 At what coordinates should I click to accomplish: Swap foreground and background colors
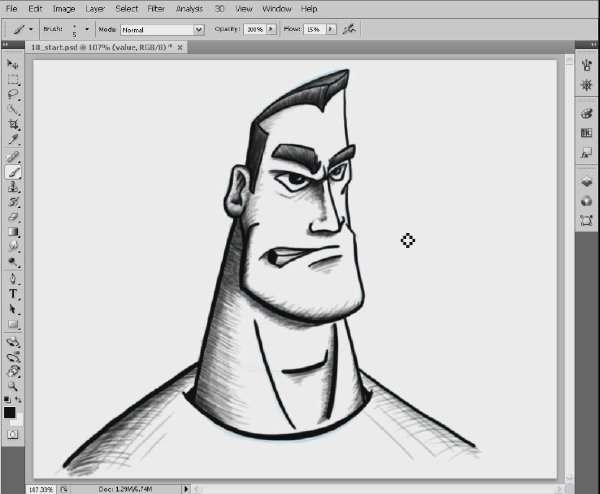click(18, 399)
